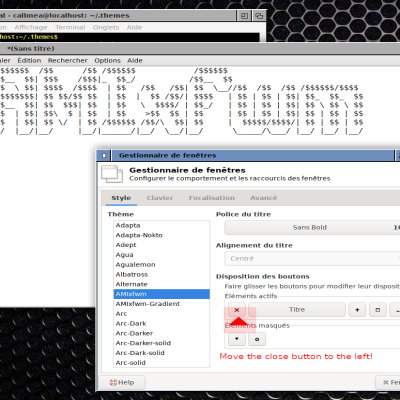Viewport: 400px width, 400px height.
Task: Open the Aide menu in the terminal window
Action: click(134, 27)
